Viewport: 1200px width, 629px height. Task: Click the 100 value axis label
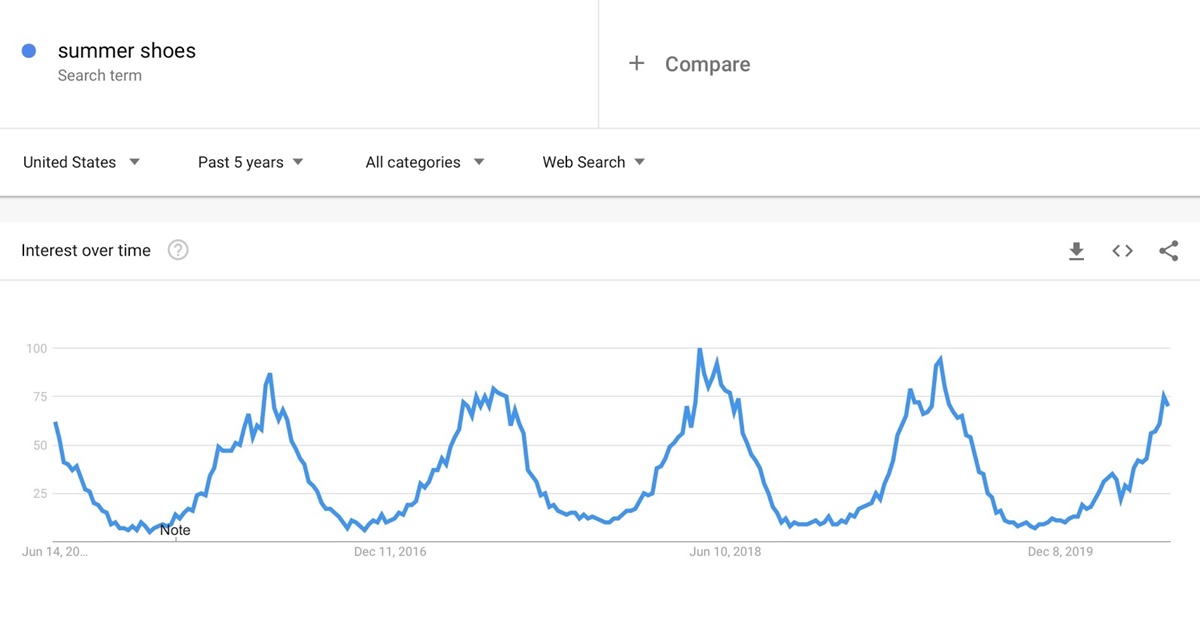click(37, 348)
